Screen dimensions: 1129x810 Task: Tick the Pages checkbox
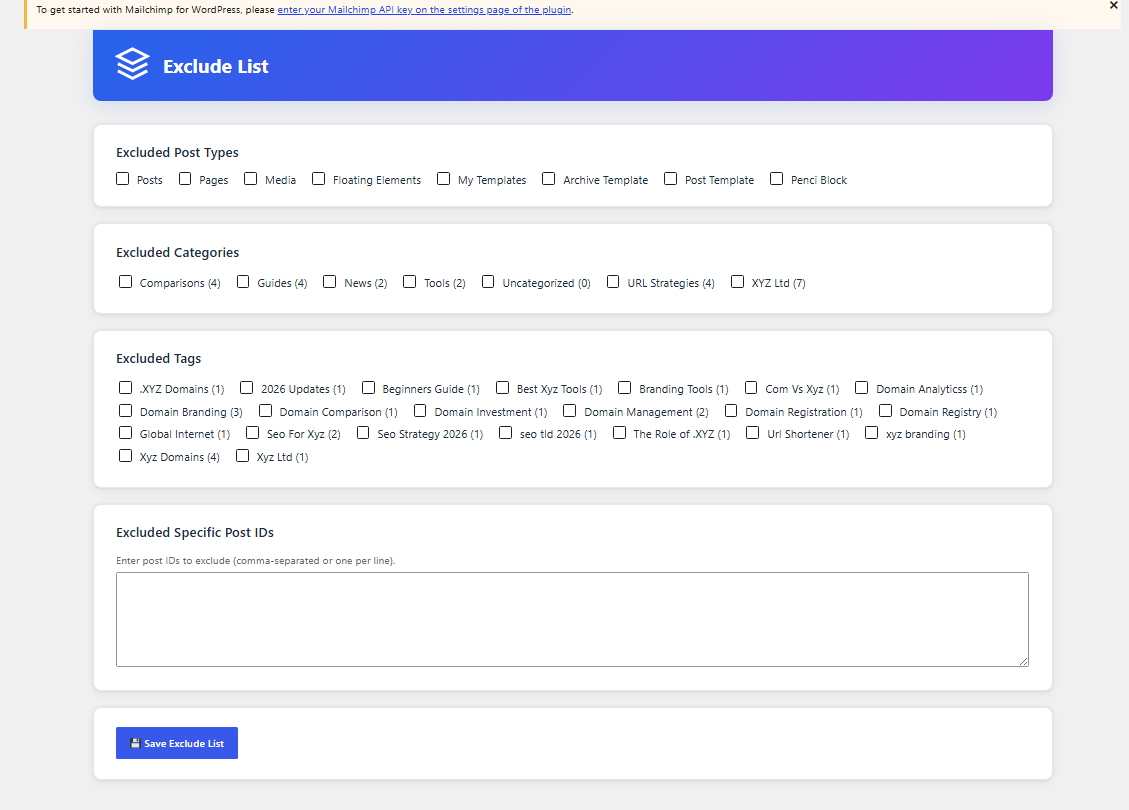click(x=185, y=179)
